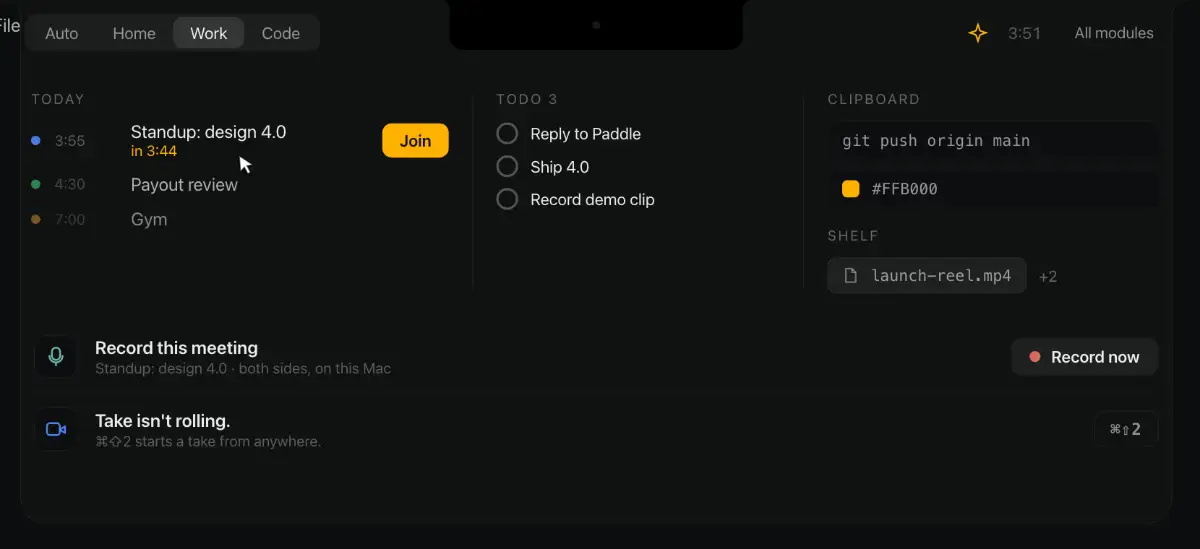The image size is (1200, 549).
Task: Click the blue dot beside 3:55 event
Action: pyautogui.click(x=36, y=141)
